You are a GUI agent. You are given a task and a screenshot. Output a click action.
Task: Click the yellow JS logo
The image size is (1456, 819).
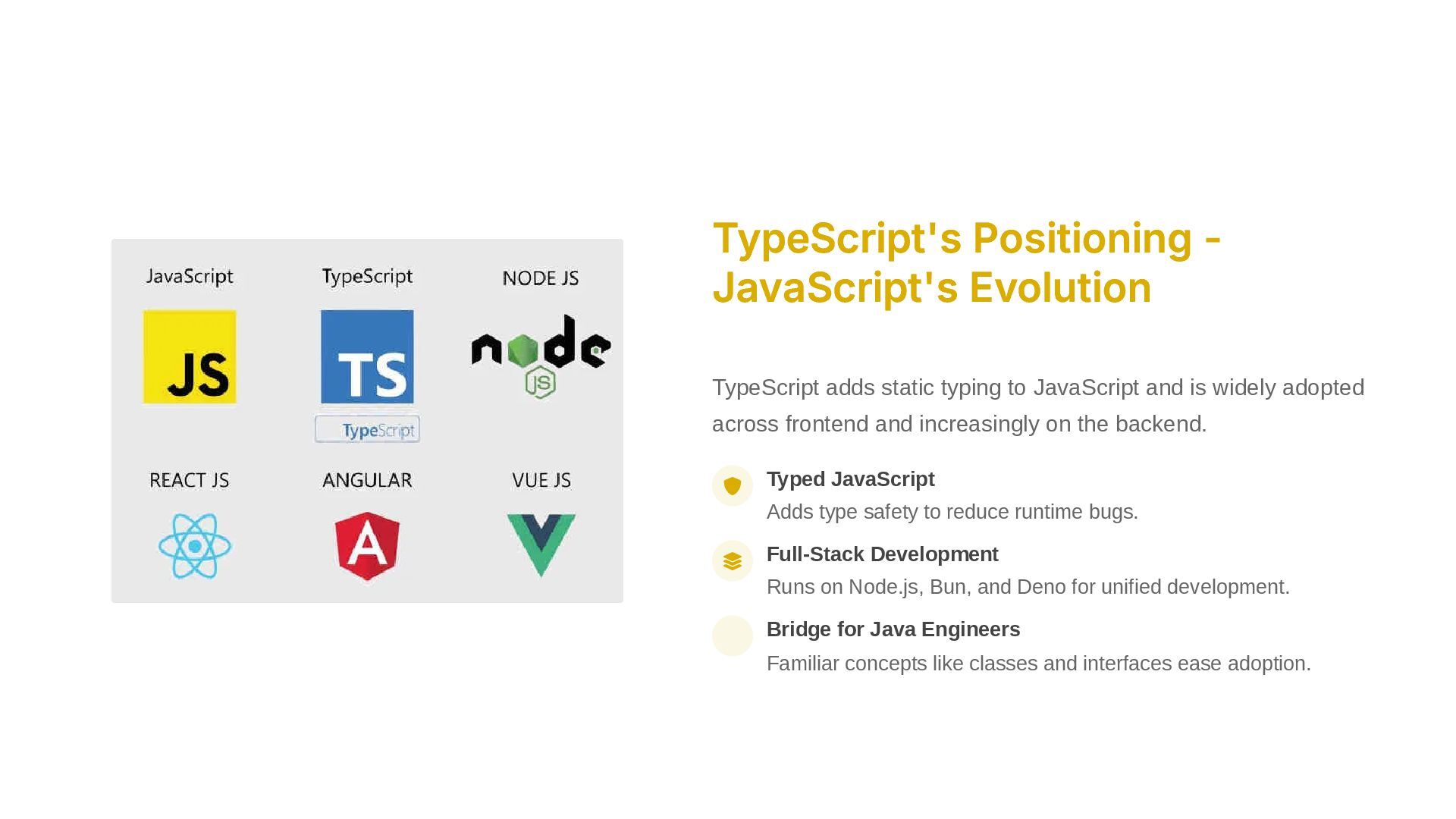[x=190, y=356]
